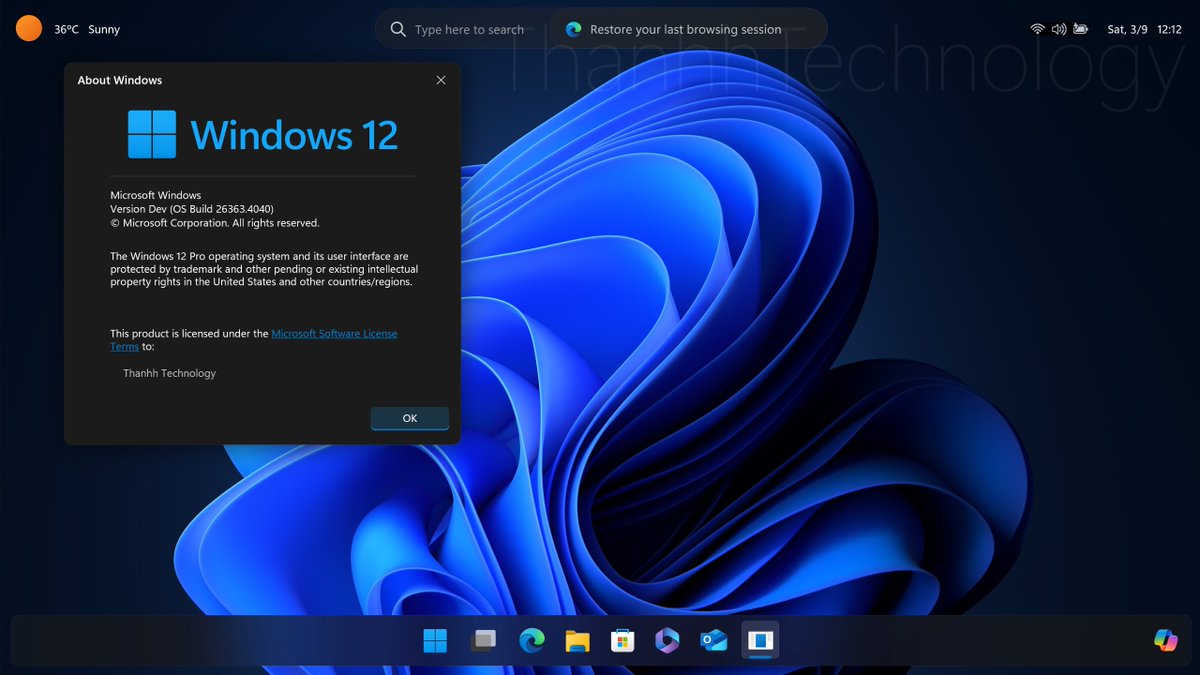1200x675 pixels.
Task: Click the volume speaker icon
Action: [x=1059, y=29]
